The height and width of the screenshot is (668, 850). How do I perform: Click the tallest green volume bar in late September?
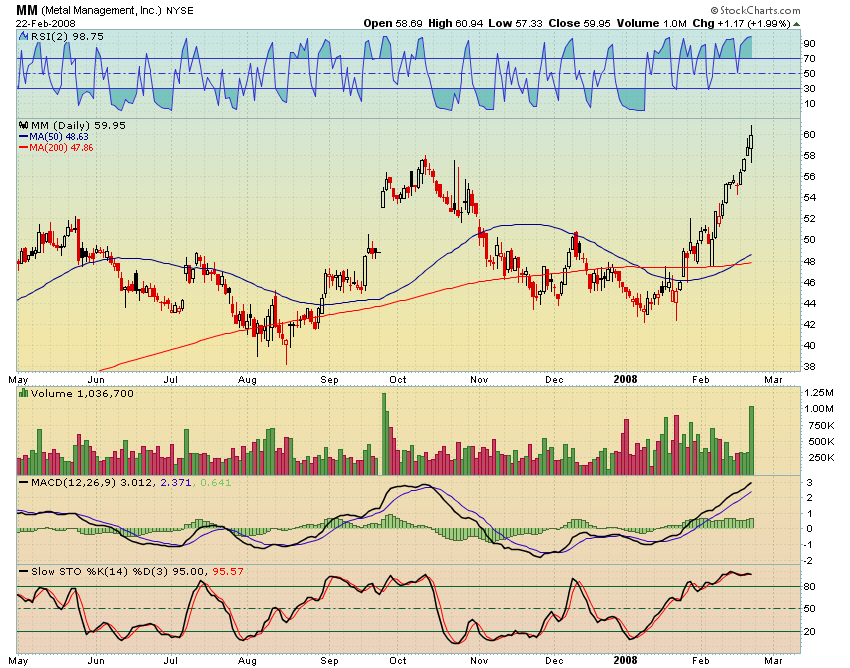pyautogui.click(x=384, y=434)
